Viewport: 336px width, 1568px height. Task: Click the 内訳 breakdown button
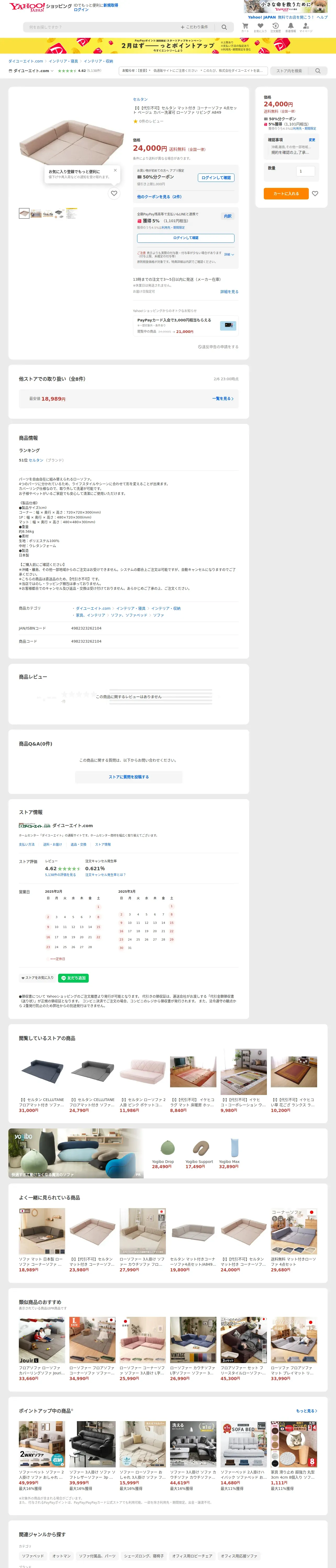coord(227,216)
